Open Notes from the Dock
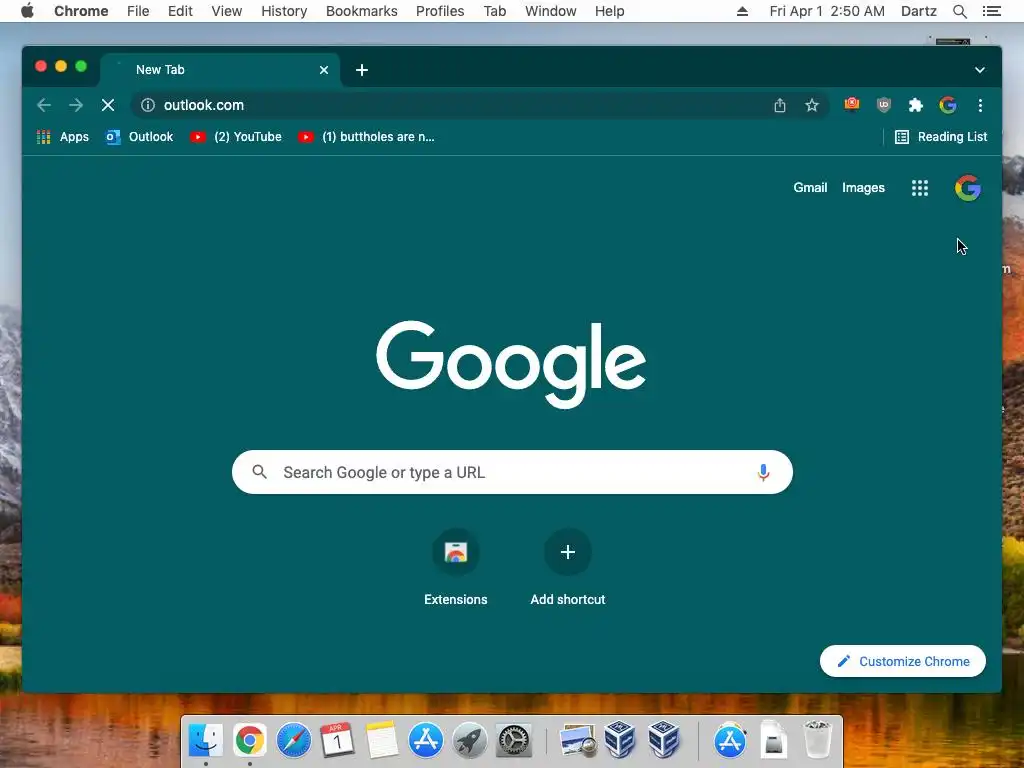The width and height of the screenshot is (1024, 768). click(x=381, y=741)
